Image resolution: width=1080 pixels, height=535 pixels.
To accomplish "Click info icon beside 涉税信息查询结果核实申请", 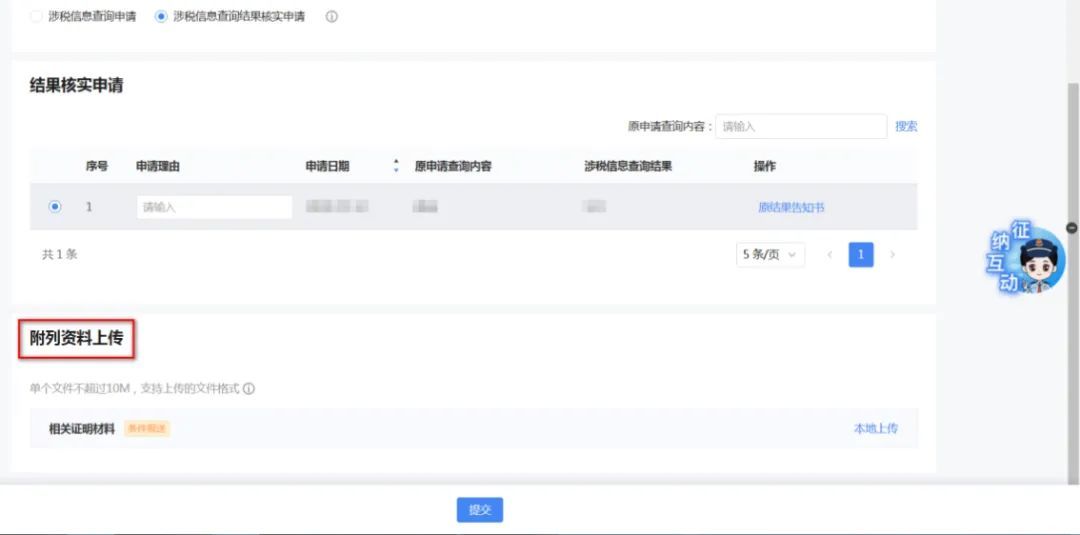I will click(331, 17).
